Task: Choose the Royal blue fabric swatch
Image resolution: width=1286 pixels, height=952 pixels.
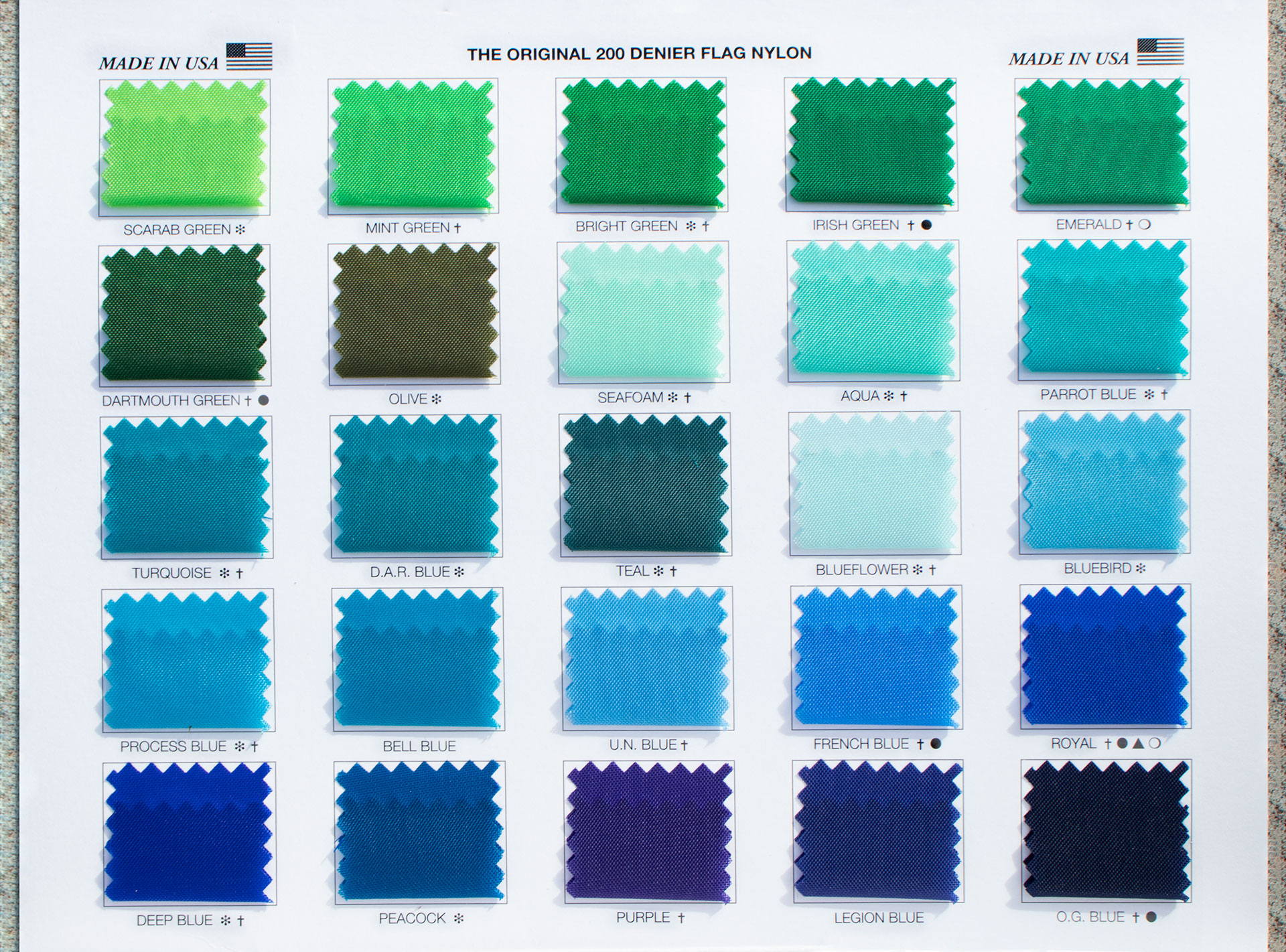Action: pyautogui.click(x=1105, y=657)
